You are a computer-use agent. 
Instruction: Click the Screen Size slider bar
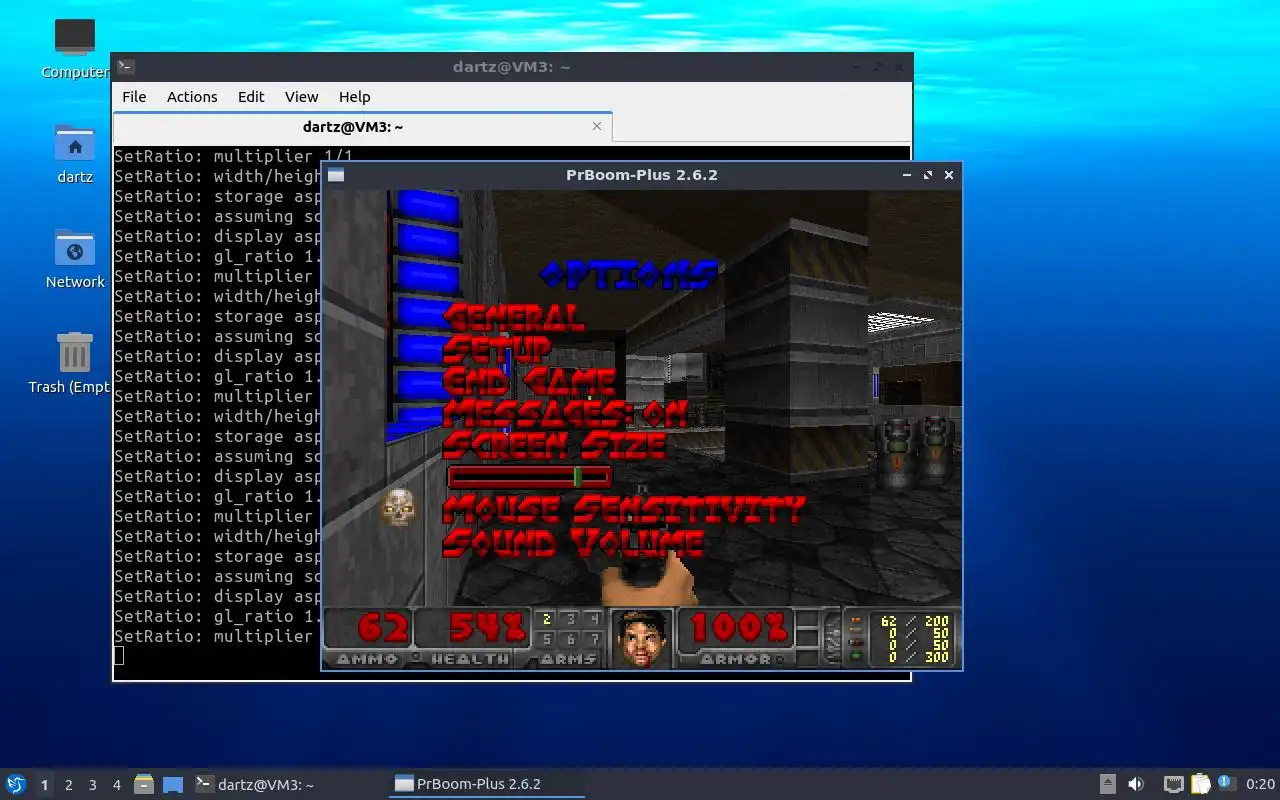click(530, 476)
